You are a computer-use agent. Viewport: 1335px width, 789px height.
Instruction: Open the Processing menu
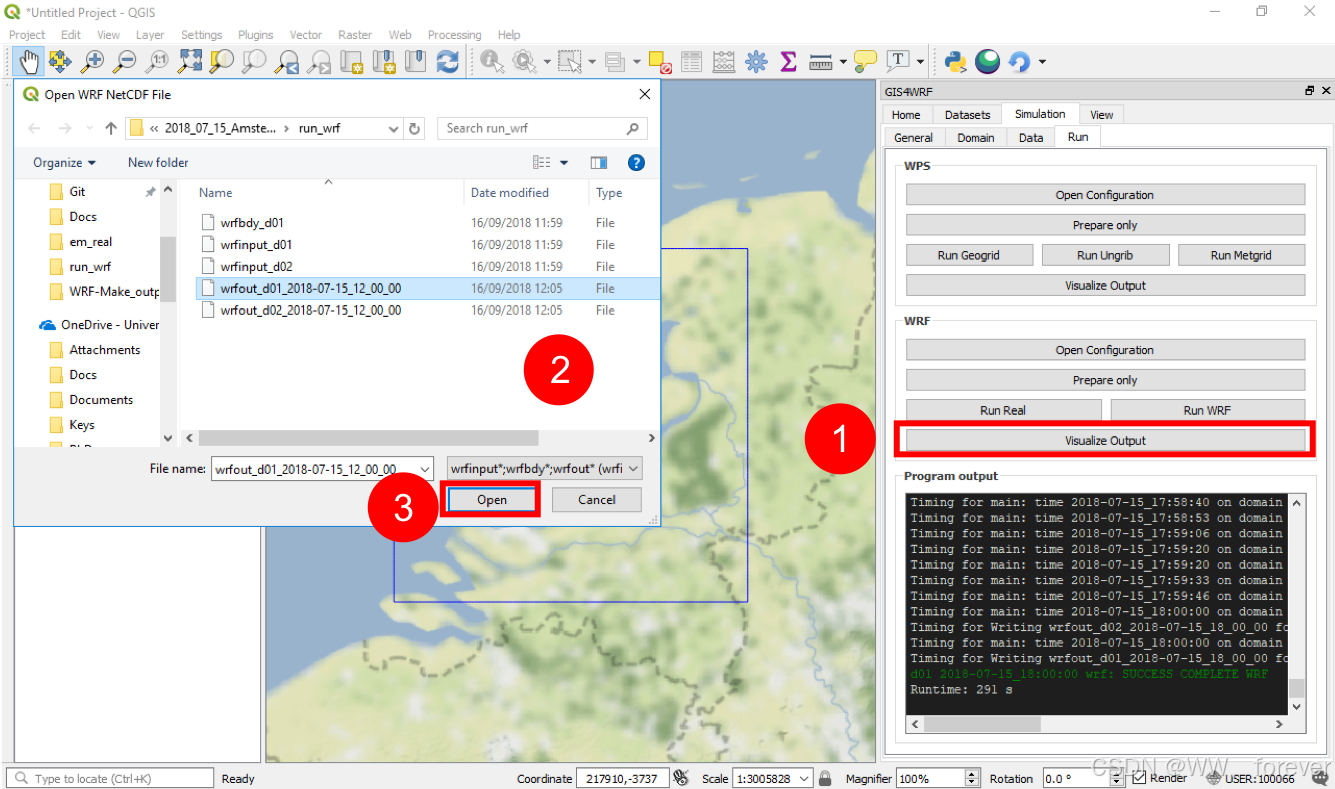[x=454, y=35]
